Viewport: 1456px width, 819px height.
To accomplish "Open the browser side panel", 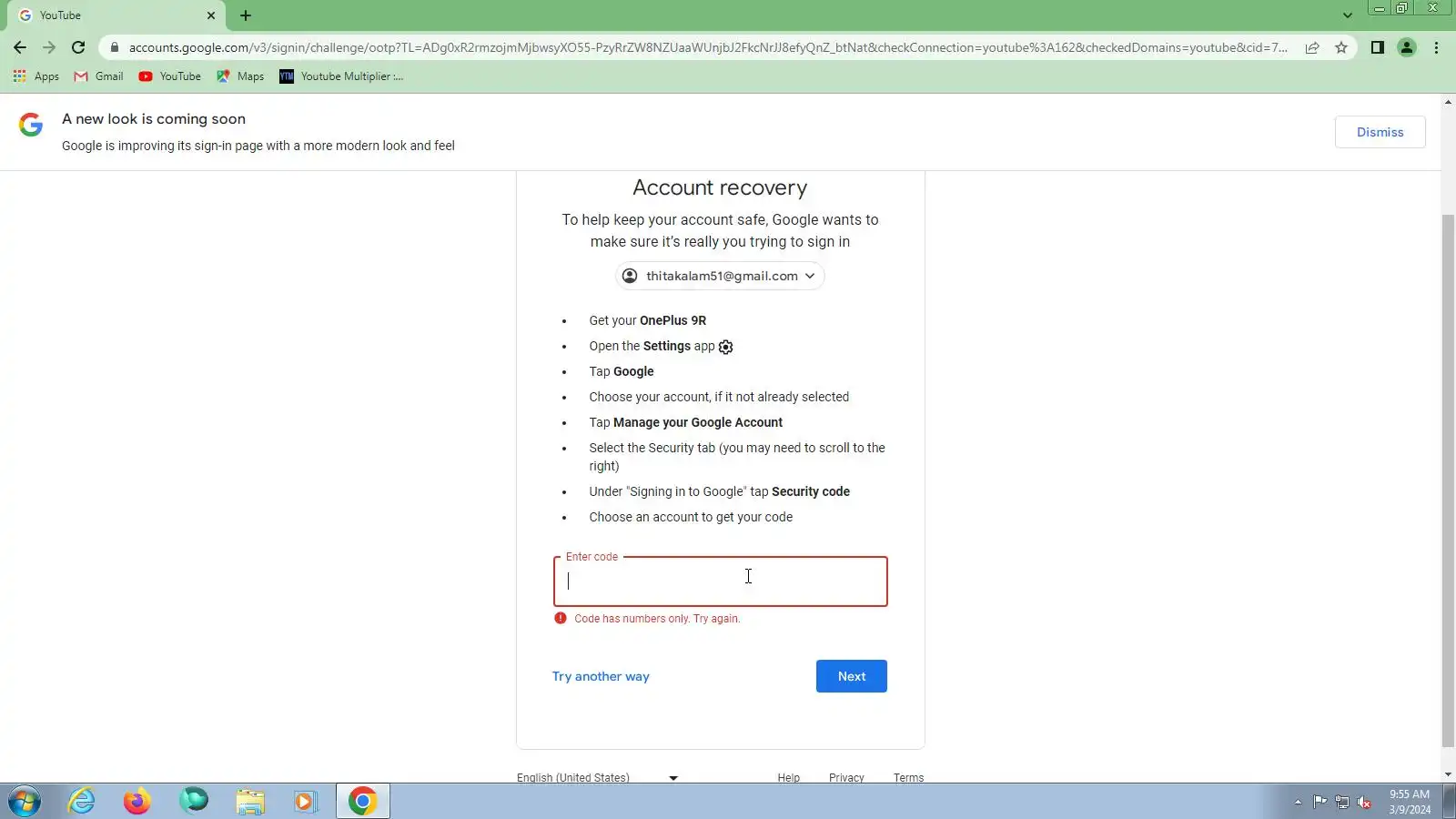I will coord(1378,47).
